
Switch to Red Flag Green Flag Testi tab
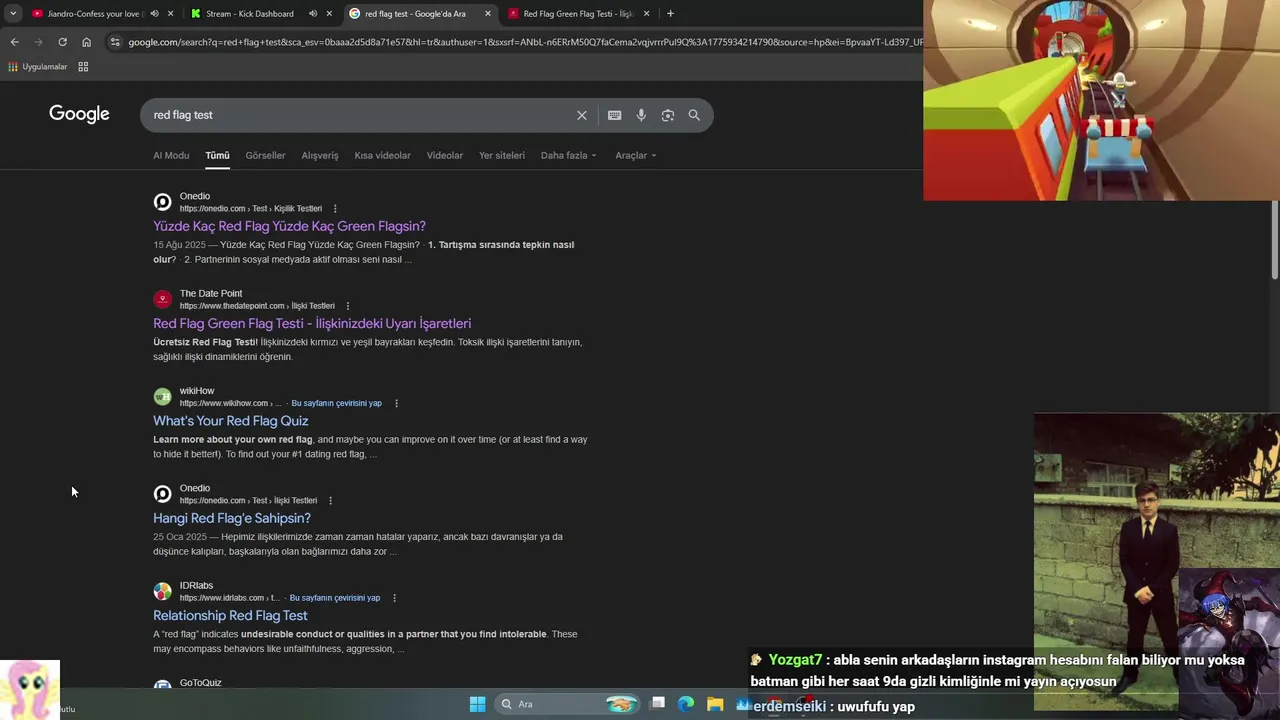point(578,14)
